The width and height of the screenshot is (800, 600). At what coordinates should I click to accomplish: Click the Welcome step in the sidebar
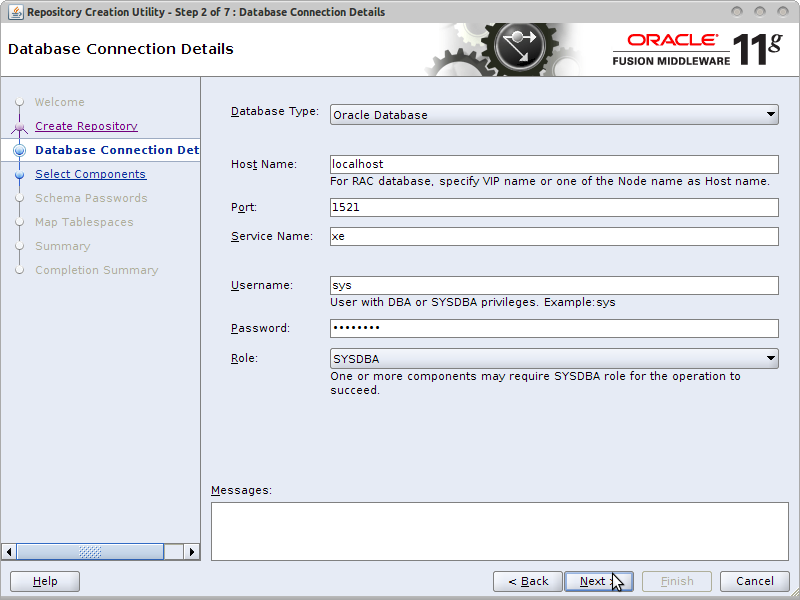coord(59,102)
